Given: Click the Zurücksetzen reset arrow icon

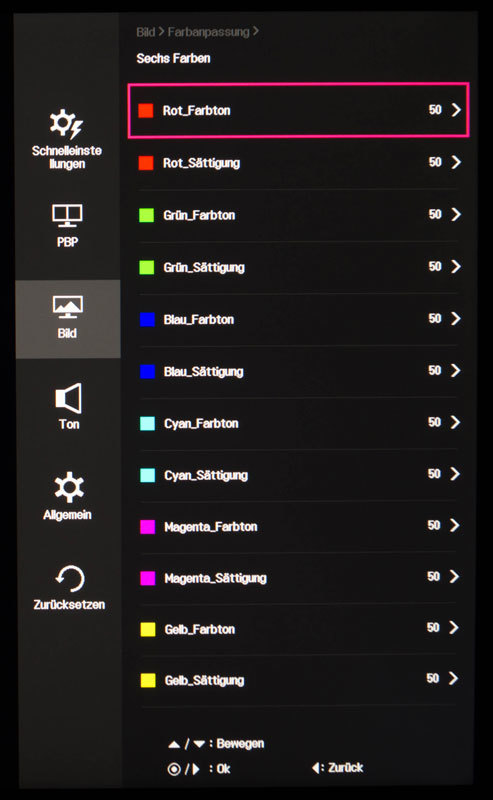Looking at the screenshot, I should 69,579.
